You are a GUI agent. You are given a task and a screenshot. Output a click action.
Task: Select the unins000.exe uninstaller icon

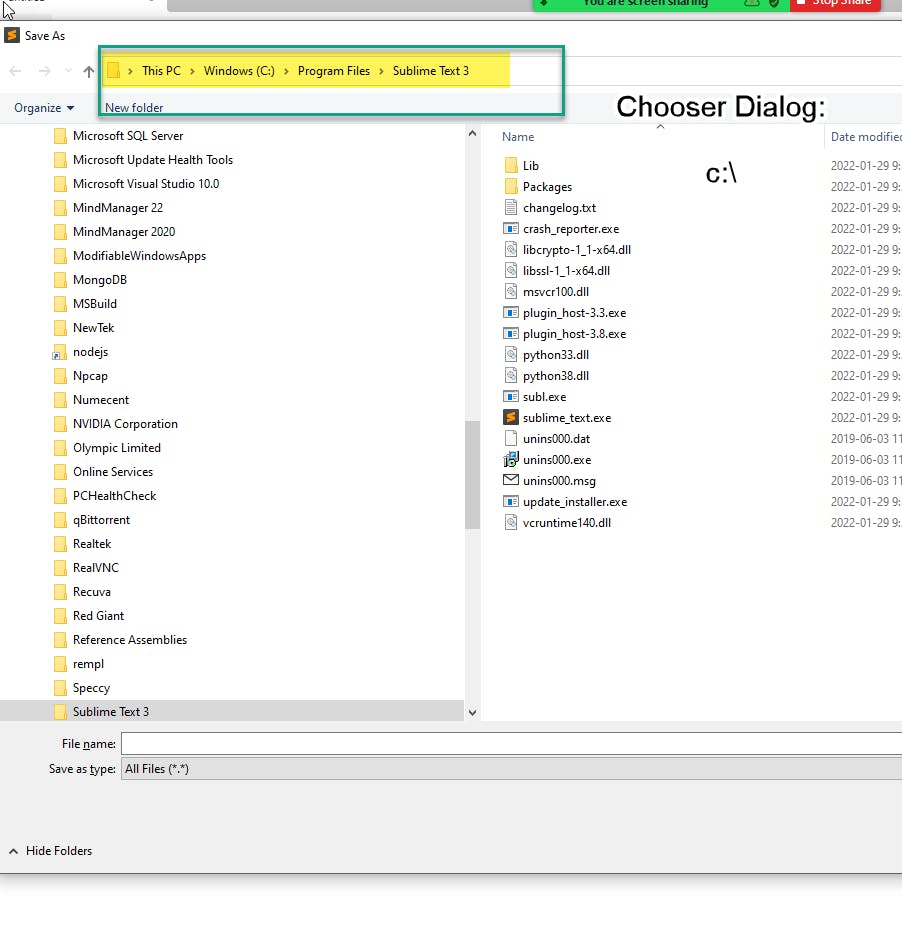(x=511, y=459)
